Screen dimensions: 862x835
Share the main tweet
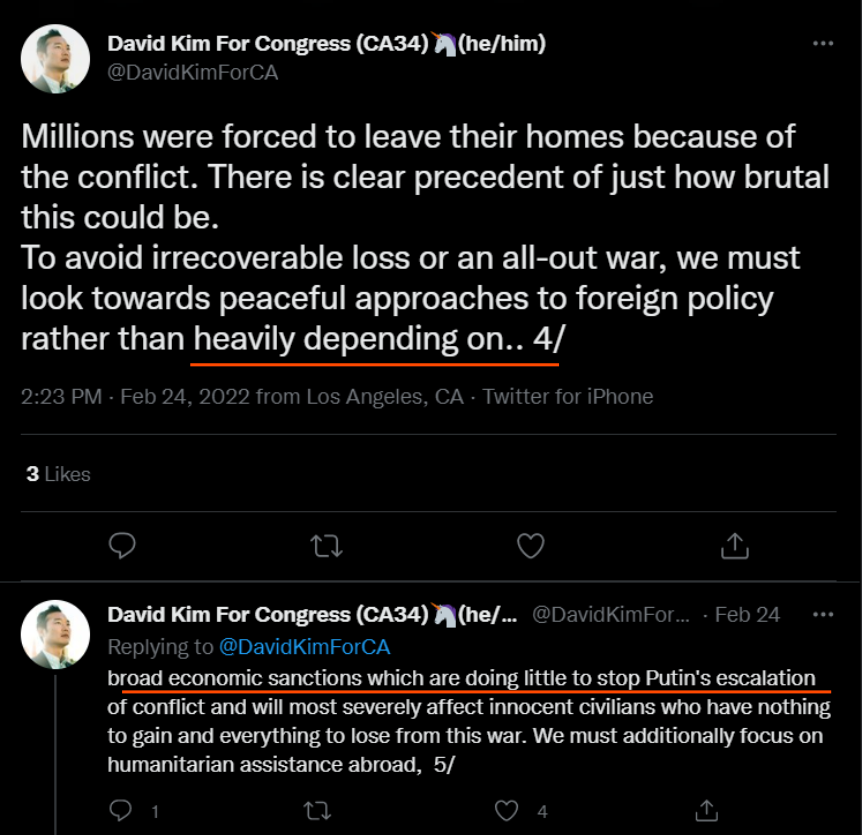pos(735,546)
